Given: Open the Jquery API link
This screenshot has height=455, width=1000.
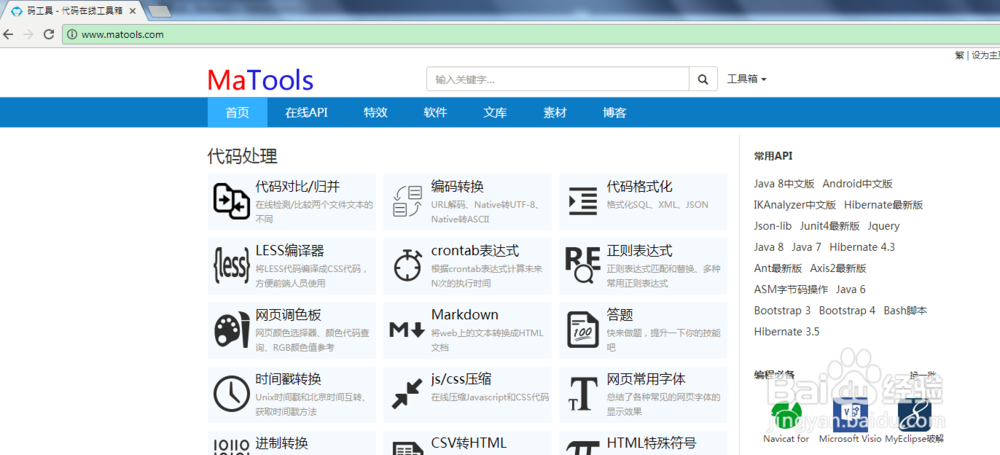Looking at the screenshot, I should coord(883,226).
